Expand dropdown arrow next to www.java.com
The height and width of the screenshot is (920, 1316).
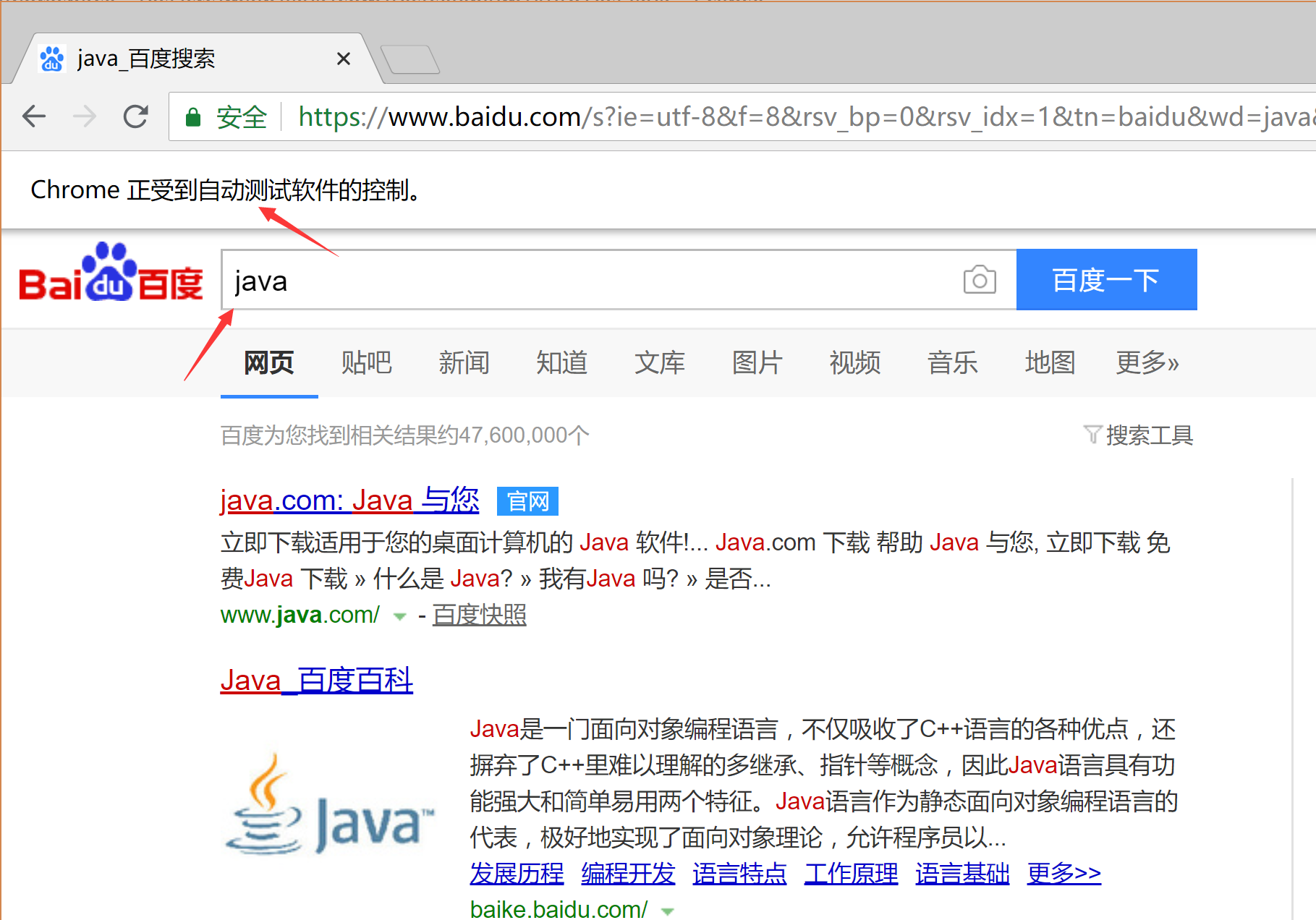[x=399, y=616]
